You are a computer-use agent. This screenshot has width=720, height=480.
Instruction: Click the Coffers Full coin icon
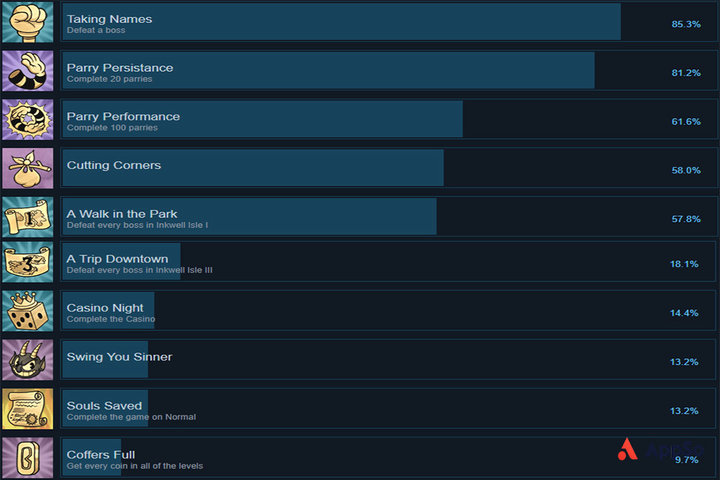click(28, 457)
